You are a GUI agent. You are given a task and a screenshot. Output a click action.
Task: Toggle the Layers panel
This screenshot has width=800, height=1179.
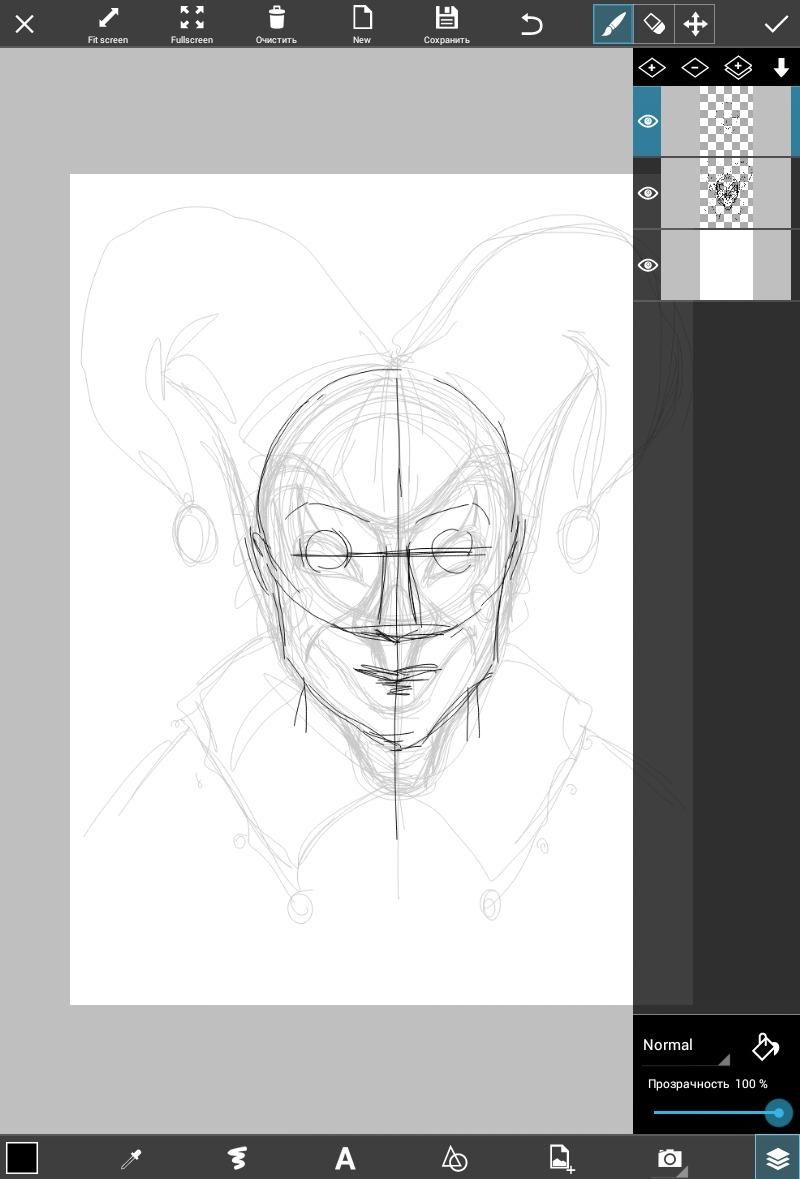pyautogui.click(x=777, y=1157)
